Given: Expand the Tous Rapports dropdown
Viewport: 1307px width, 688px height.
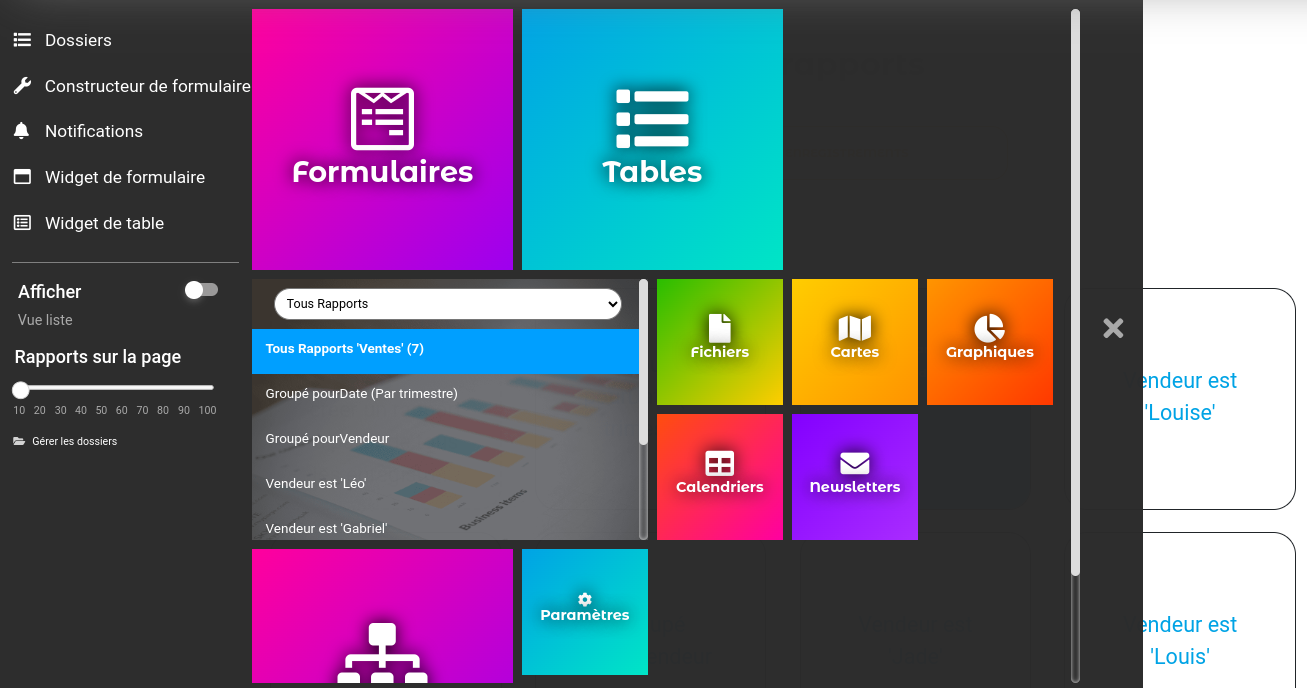Looking at the screenshot, I should point(447,304).
